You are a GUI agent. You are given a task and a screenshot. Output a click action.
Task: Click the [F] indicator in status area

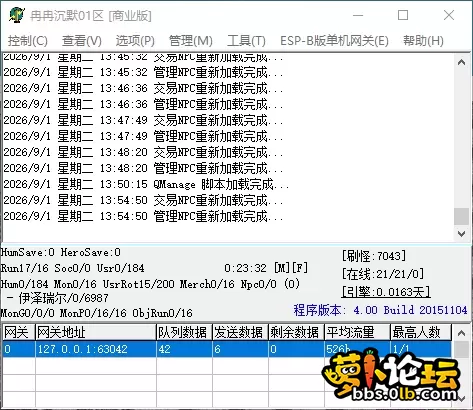tap(299, 268)
